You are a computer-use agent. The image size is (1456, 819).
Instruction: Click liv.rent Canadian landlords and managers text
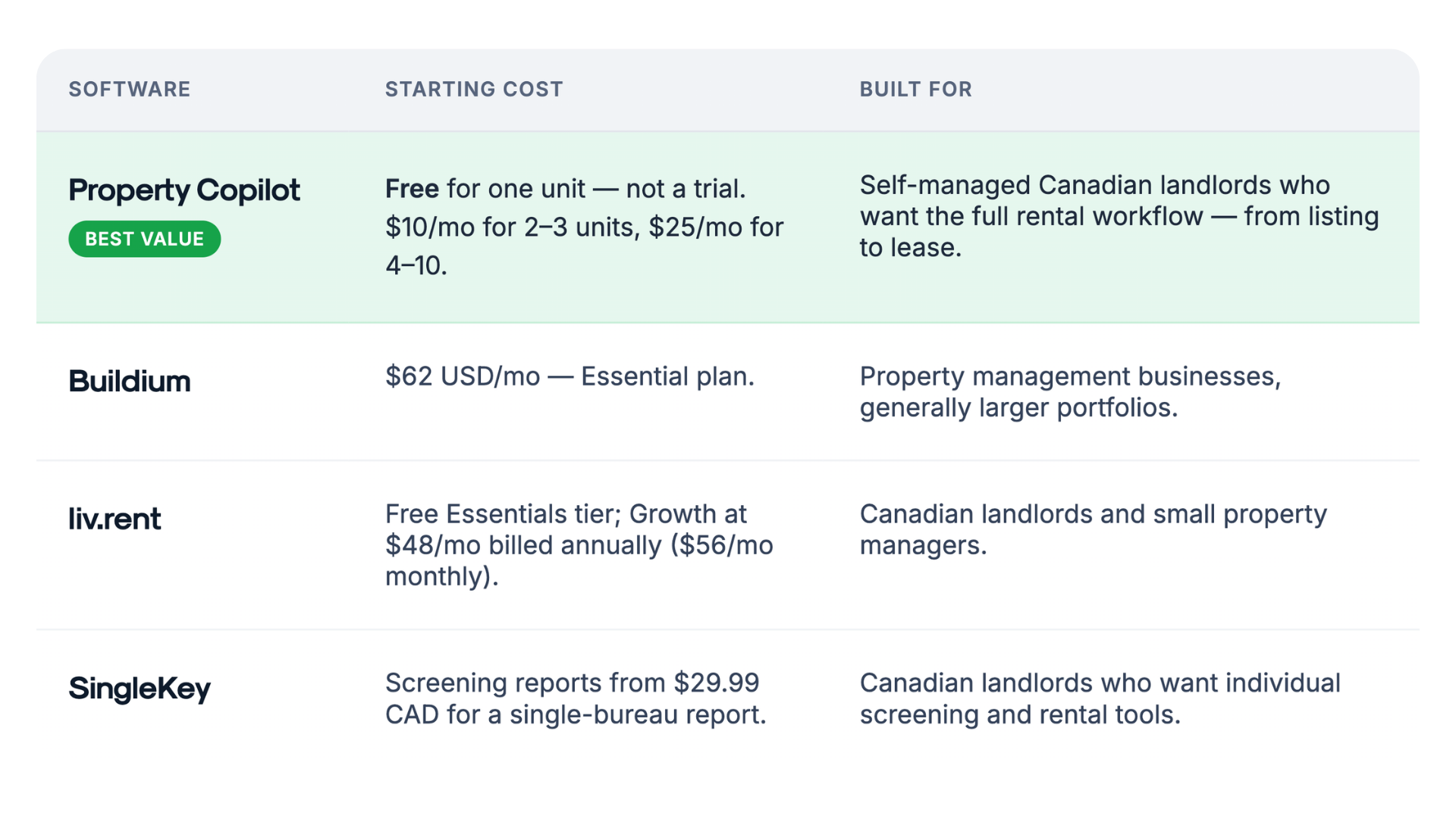(x=1093, y=529)
